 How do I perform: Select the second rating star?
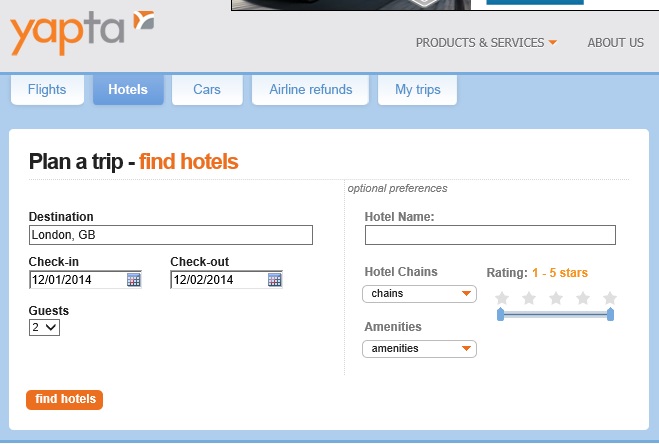click(x=529, y=298)
